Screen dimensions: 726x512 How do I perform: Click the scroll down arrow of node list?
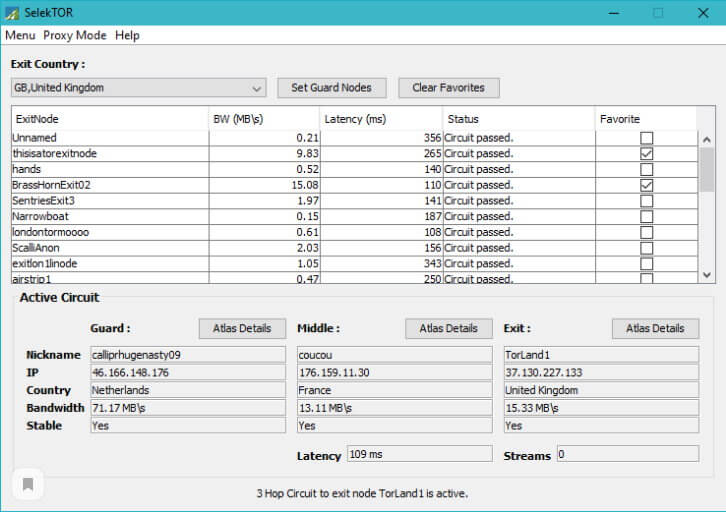[x=706, y=274]
